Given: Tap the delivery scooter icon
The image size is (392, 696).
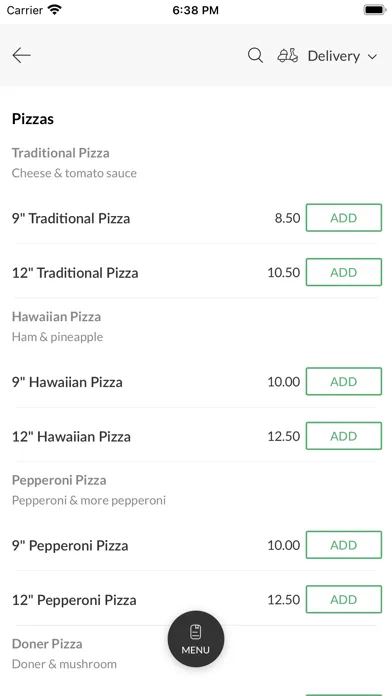Looking at the screenshot, I should [288, 55].
